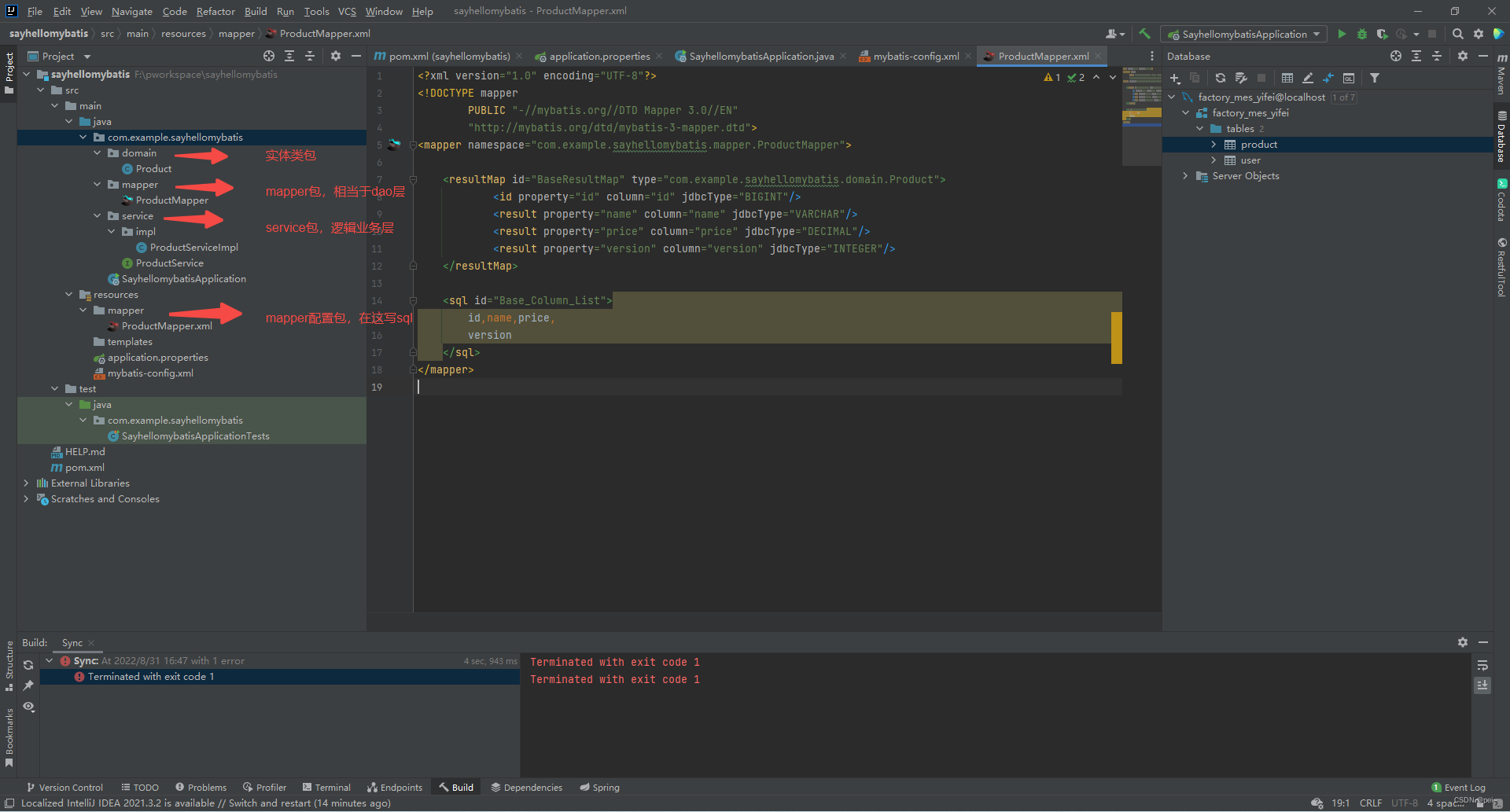Open Project panel options gear
The height and width of the screenshot is (812, 1510).
point(336,56)
